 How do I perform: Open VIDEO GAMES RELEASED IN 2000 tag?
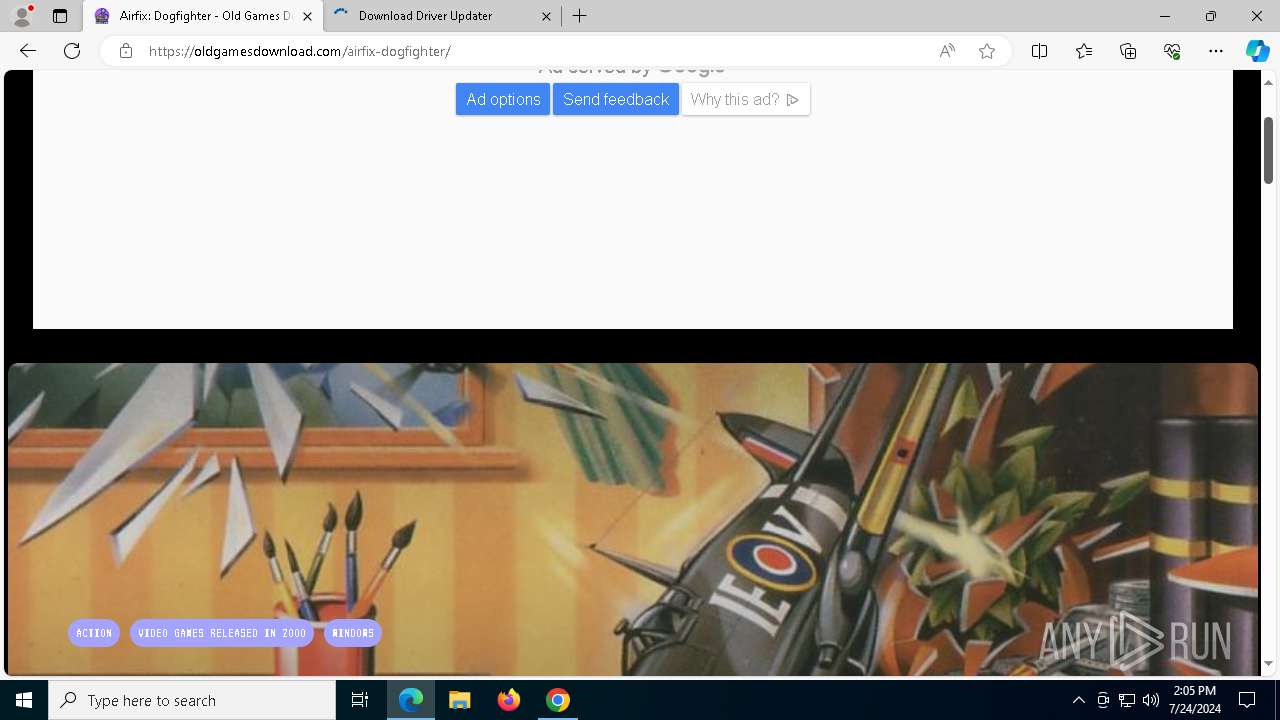click(x=222, y=633)
